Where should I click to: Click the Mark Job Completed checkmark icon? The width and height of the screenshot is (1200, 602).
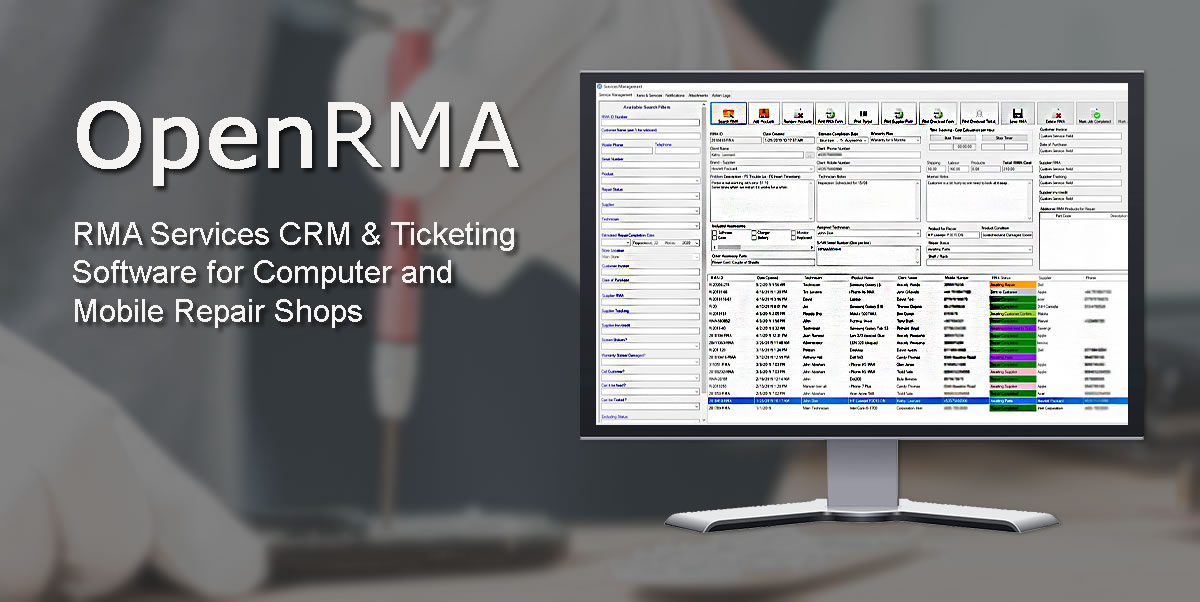click(x=1095, y=114)
